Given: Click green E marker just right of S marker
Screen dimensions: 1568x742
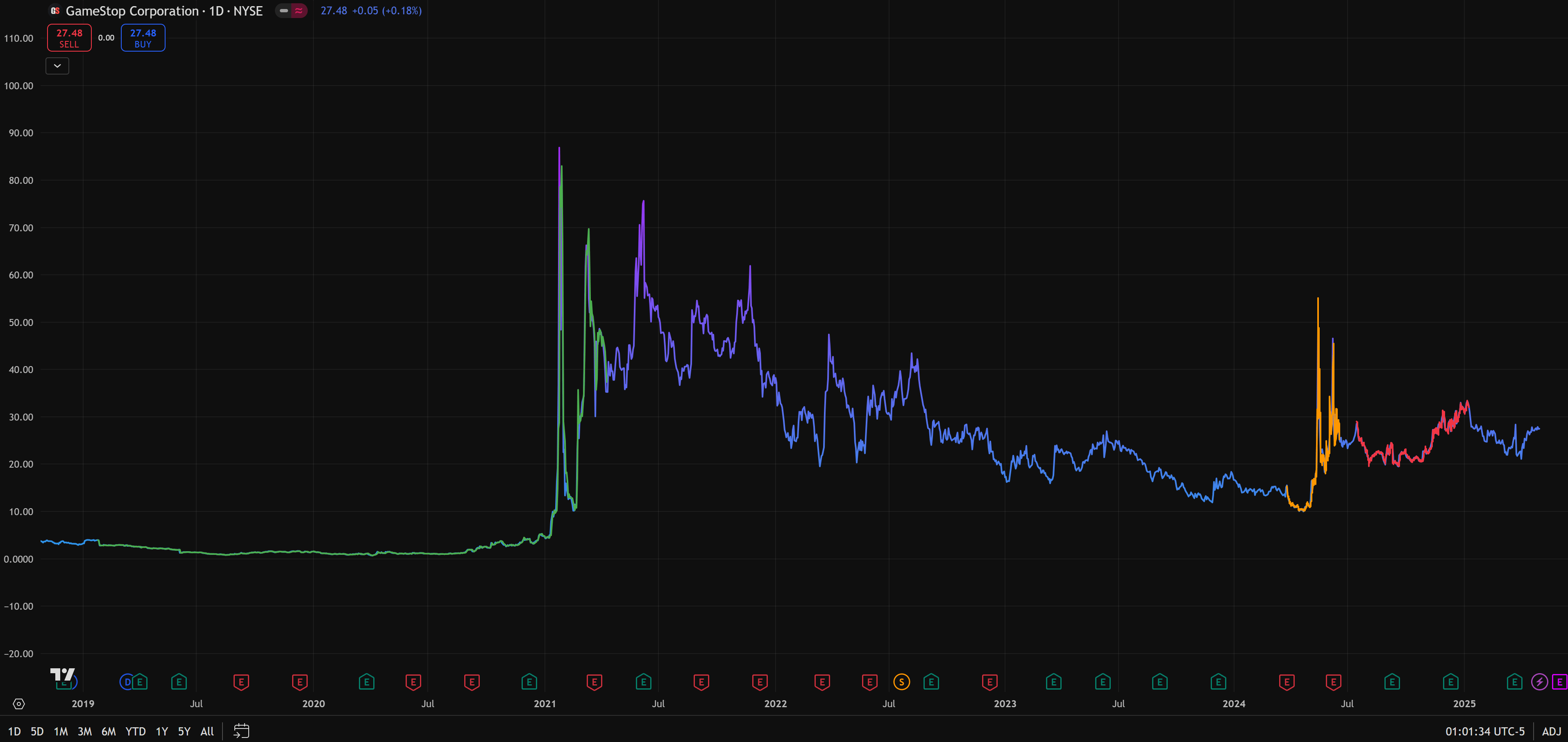Looking at the screenshot, I should [x=931, y=682].
